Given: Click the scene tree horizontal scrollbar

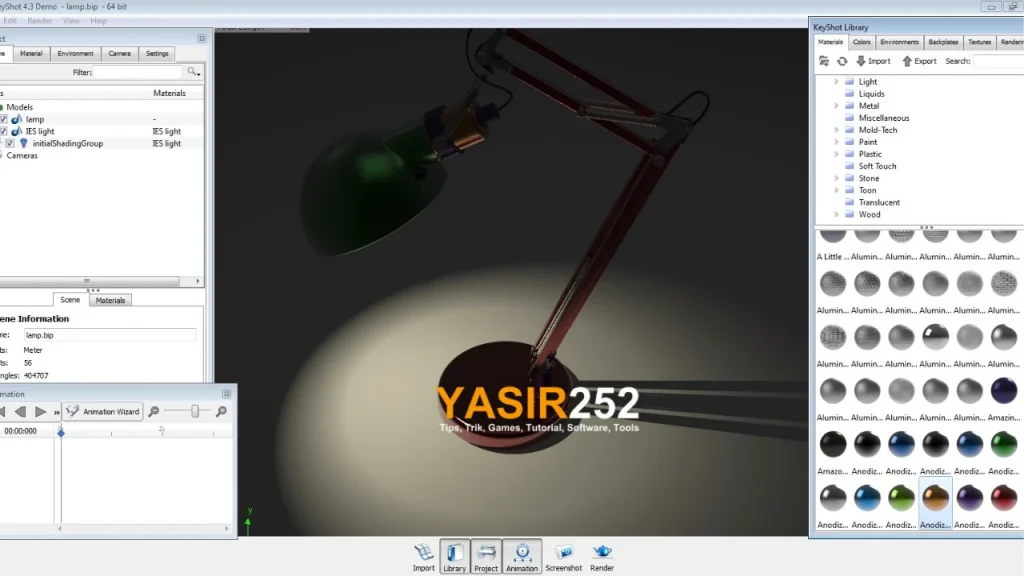Looking at the screenshot, I should [87, 281].
